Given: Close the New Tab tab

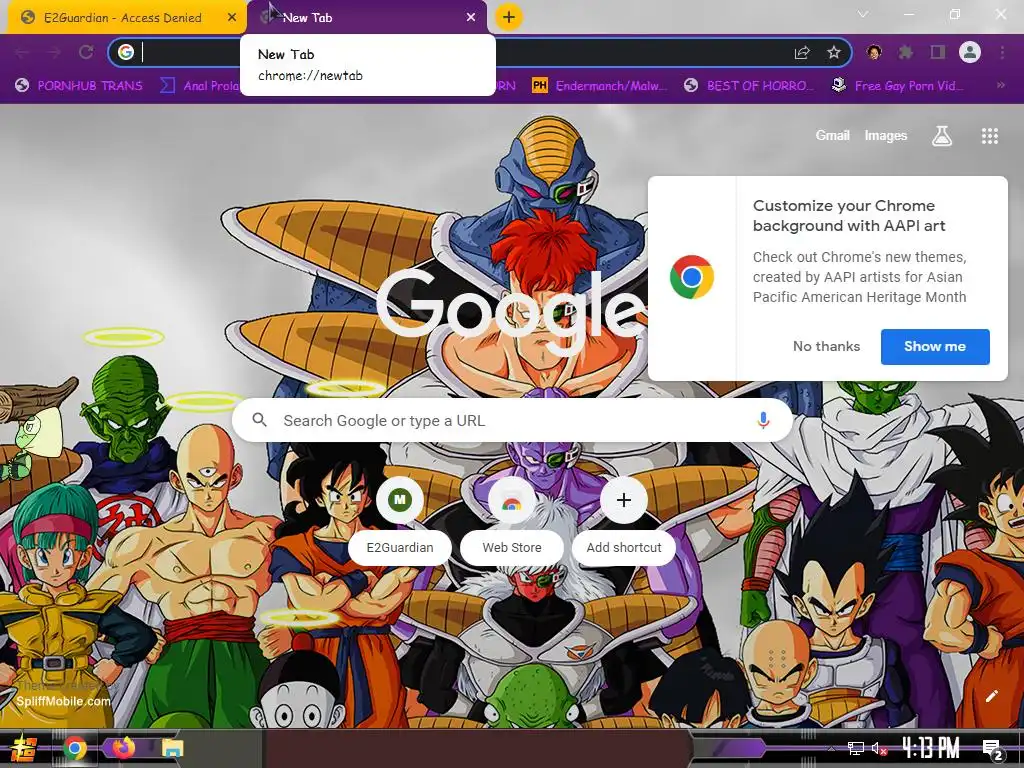Looking at the screenshot, I should point(471,18).
